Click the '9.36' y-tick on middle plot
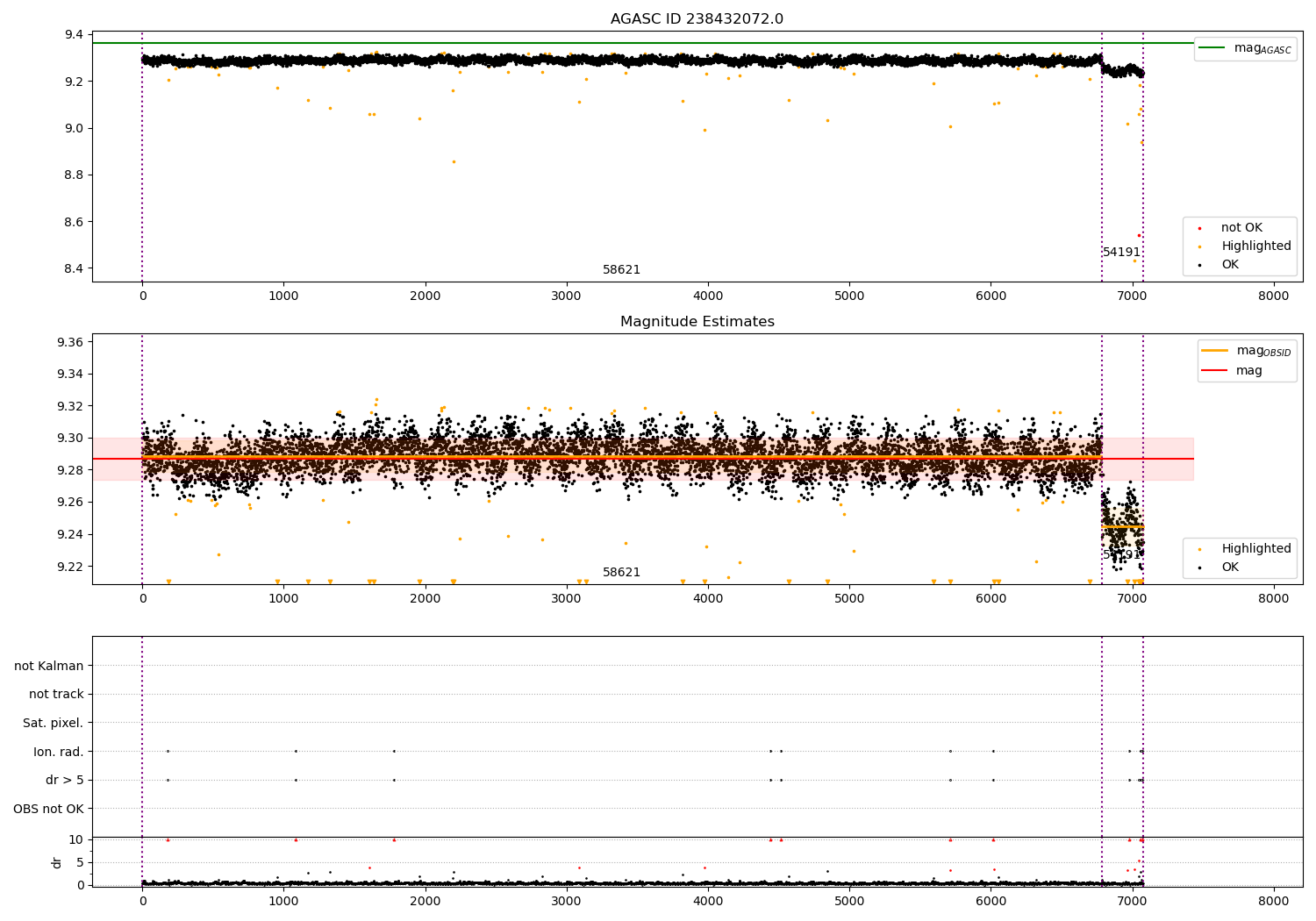The width and height of the screenshot is (1316, 921). point(69,342)
